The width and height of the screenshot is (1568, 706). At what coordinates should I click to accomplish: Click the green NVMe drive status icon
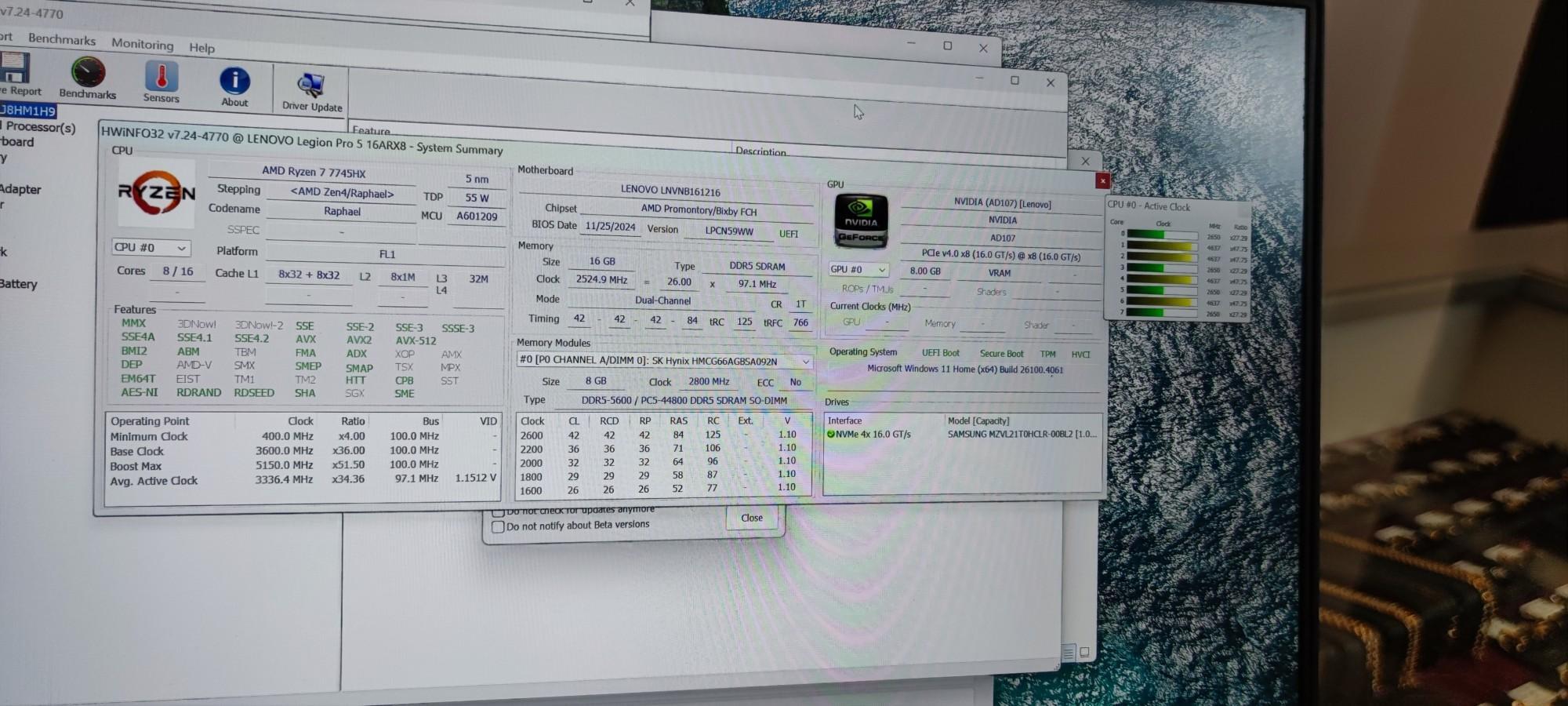pos(831,434)
